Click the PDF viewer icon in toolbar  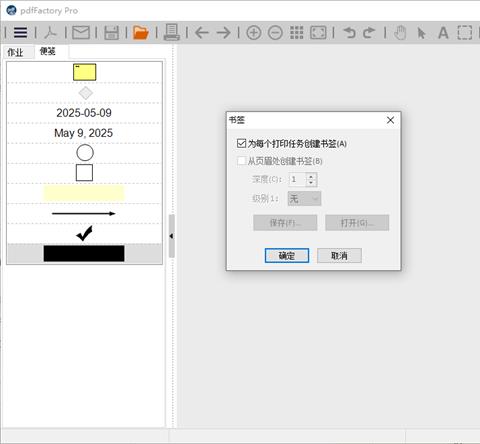click(x=50, y=33)
